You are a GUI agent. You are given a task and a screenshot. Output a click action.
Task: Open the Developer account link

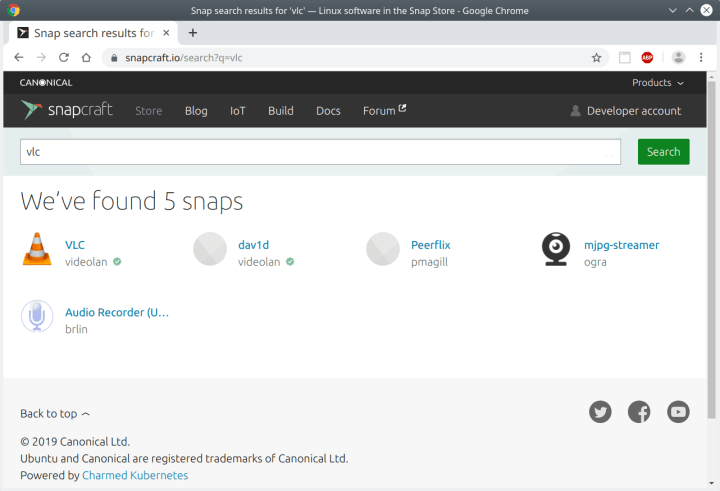coord(634,111)
